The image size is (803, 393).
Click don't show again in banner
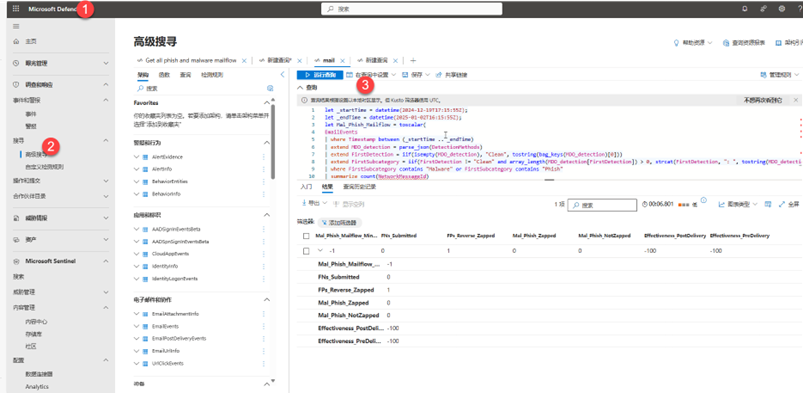pos(763,100)
